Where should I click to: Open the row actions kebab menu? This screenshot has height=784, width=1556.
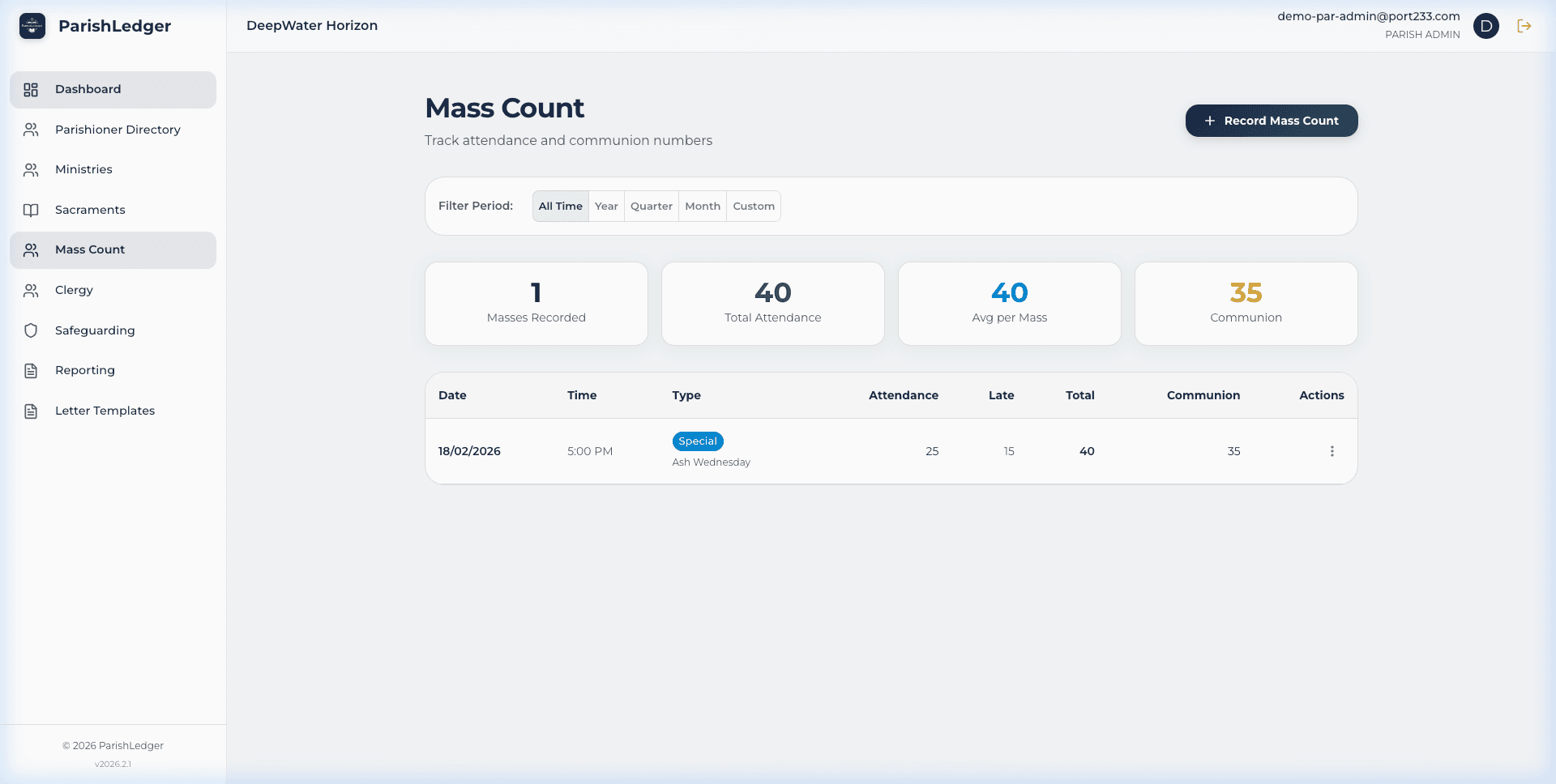[x=1332, y=451]
